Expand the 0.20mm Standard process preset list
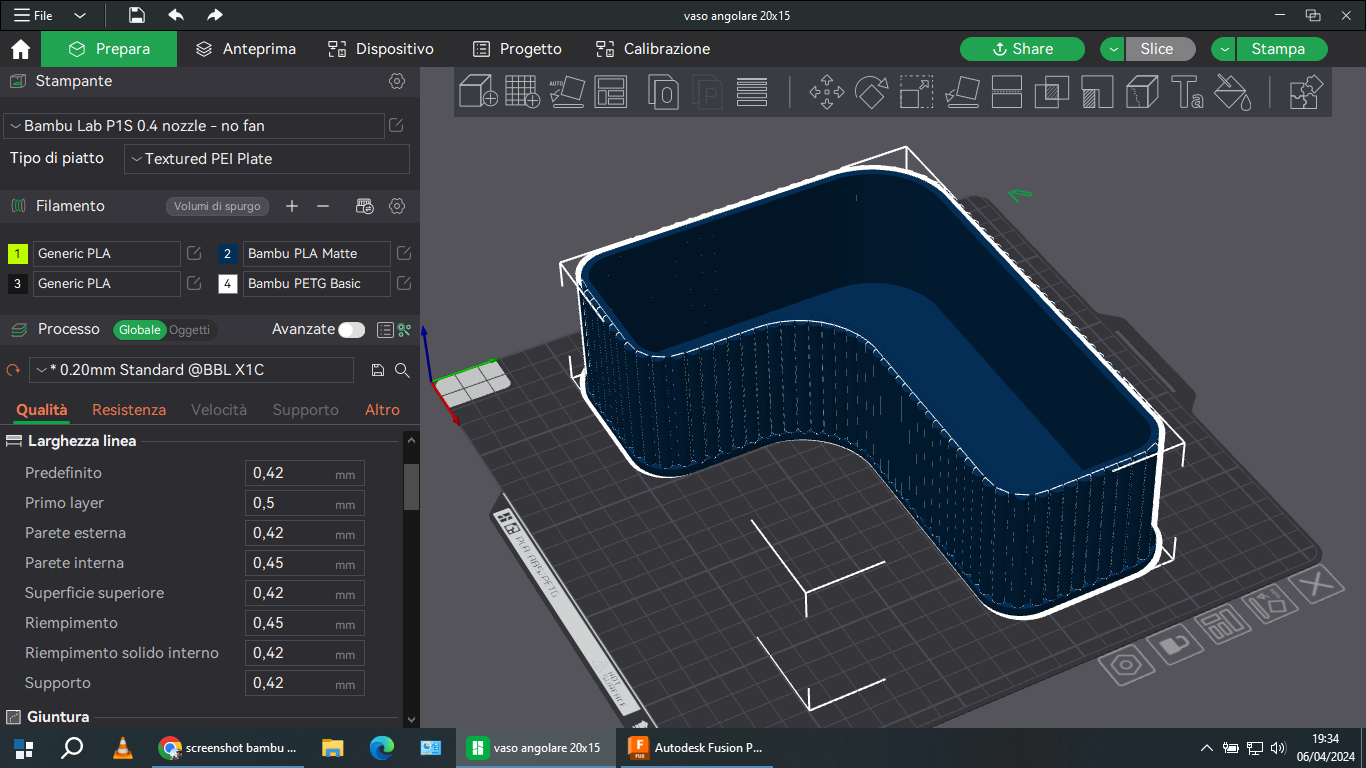Screen dimensions: 1366x768 191,370
